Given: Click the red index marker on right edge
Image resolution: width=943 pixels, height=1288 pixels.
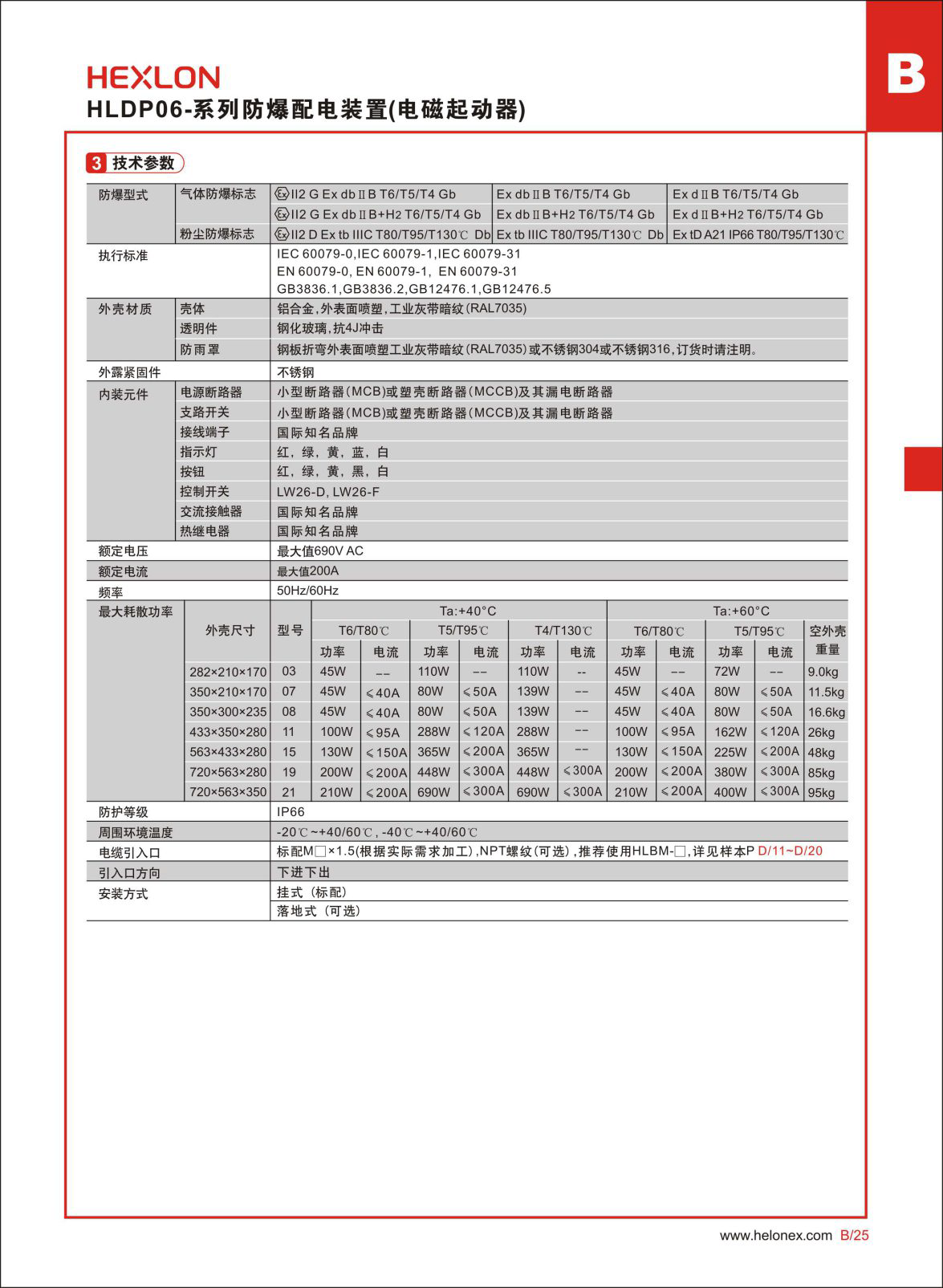Looking at the screenshot, I should [x=924, y=469].
